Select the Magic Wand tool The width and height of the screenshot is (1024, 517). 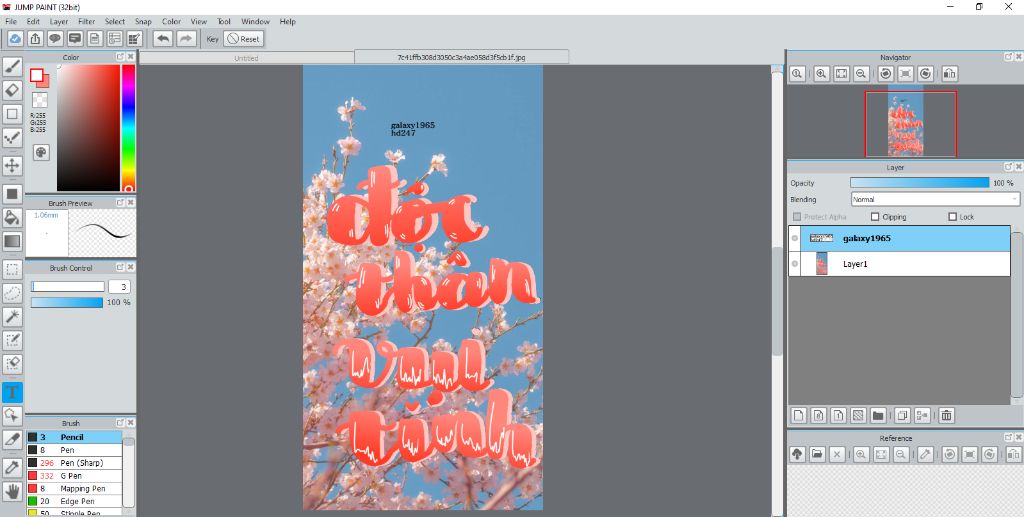point(12,317)
